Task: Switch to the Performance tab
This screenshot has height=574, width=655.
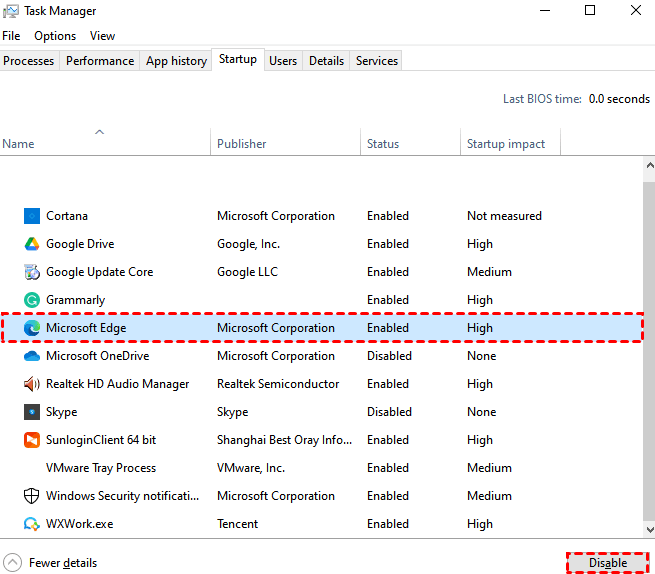Action: click(x=100, y=61)
